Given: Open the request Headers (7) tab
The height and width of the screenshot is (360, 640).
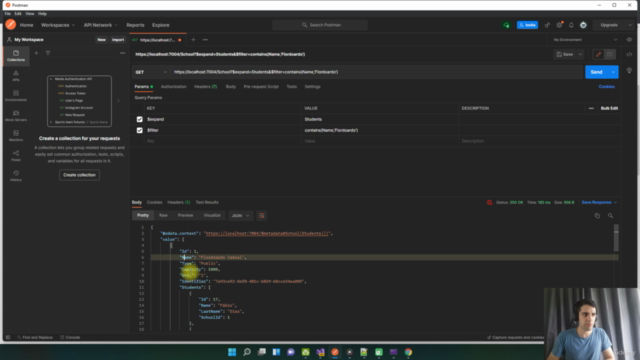Looking at the screenshot, I should pos(205,87).
